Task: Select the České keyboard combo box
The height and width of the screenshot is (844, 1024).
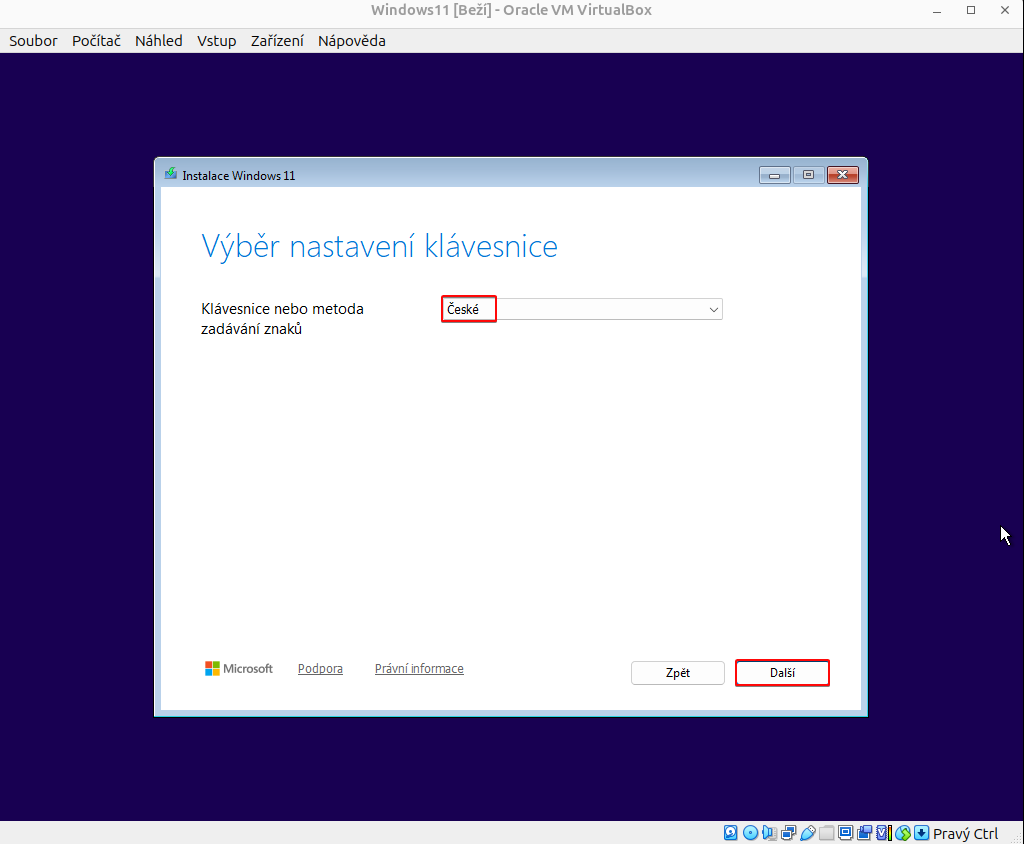Action: [x=580, y=310]
